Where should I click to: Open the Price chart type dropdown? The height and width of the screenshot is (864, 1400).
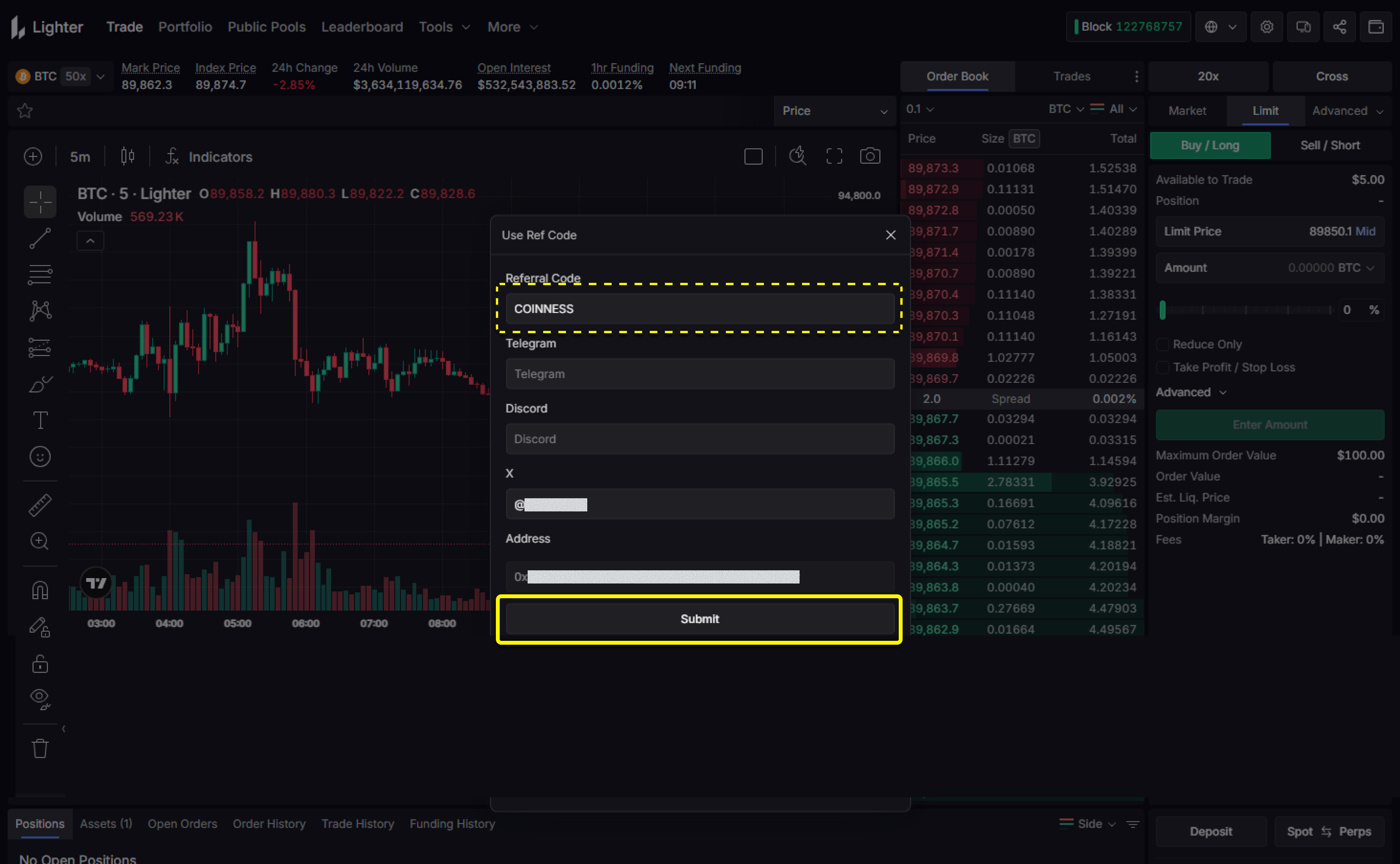834,111
